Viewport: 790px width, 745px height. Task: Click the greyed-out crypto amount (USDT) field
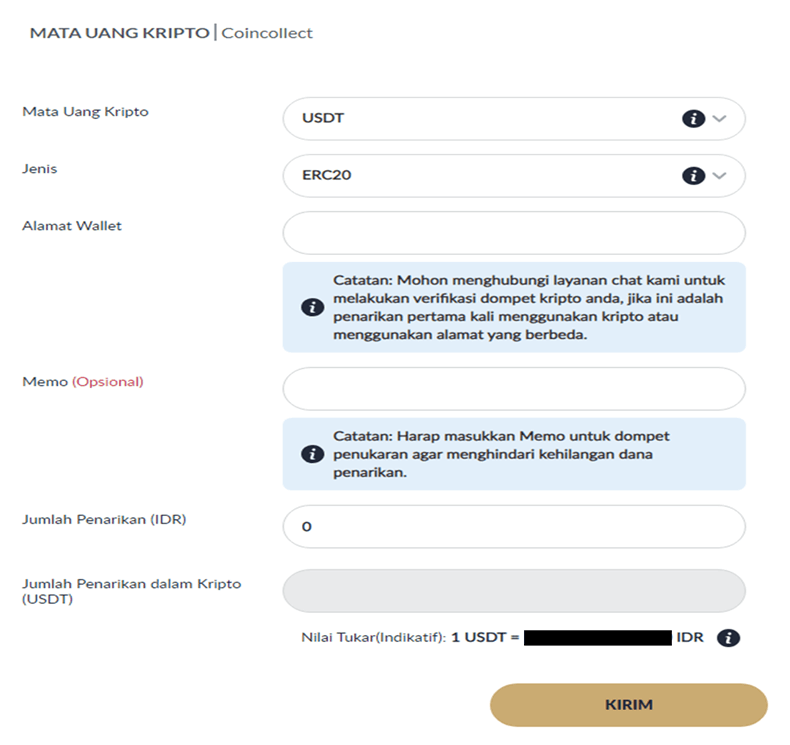point(514,591)
